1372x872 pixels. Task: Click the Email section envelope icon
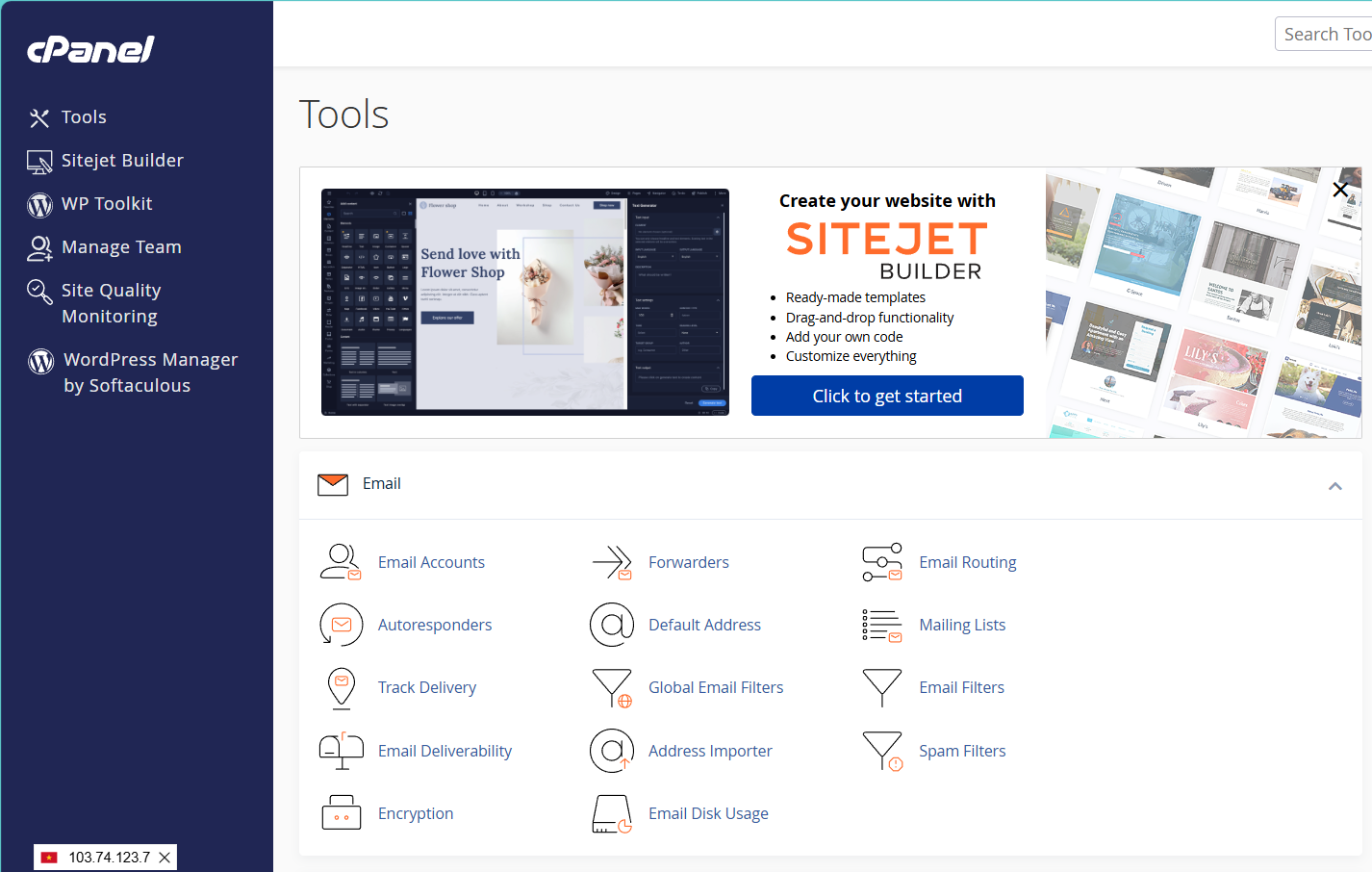pyautogui.click(x=333, y=484)
